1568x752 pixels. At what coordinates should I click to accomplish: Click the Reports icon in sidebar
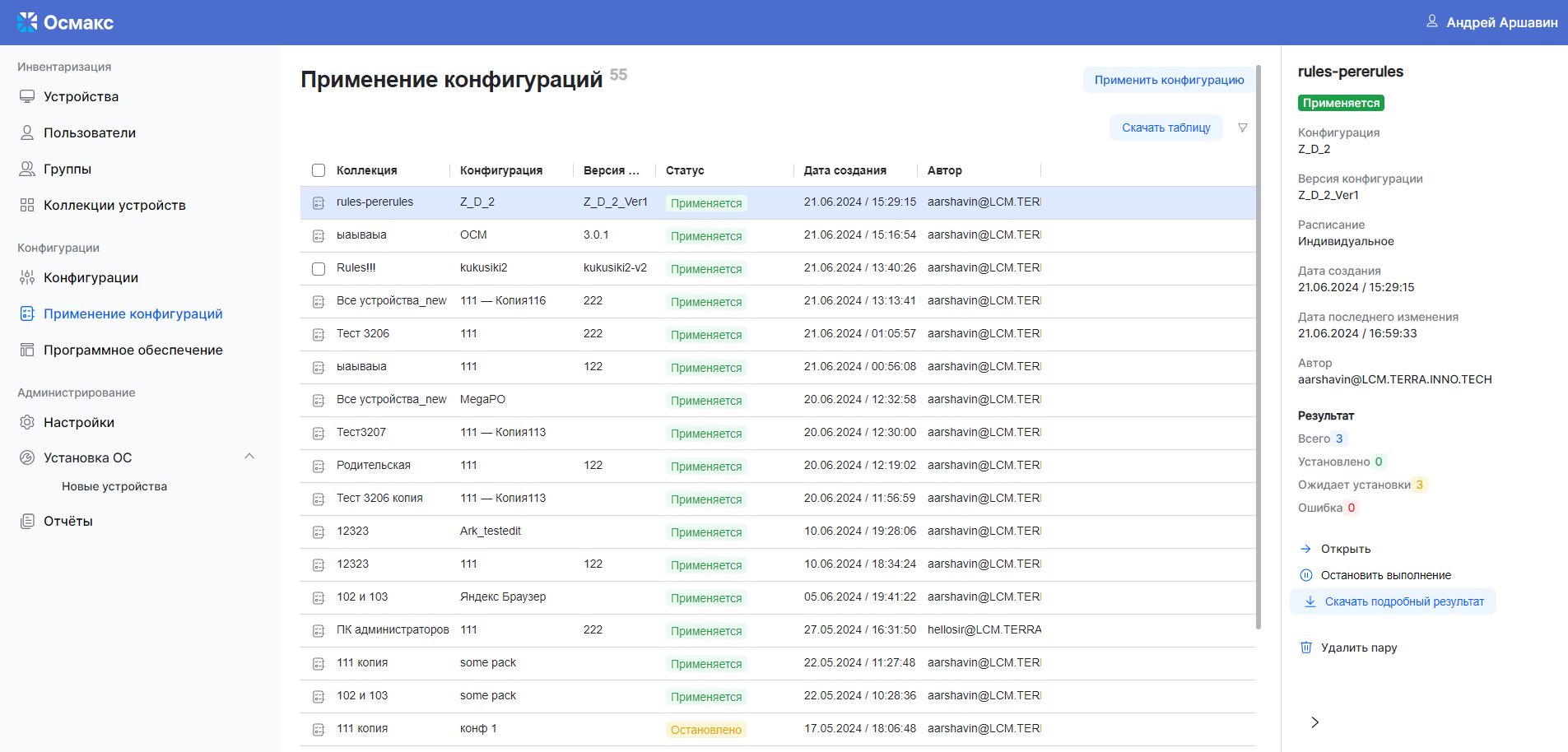27,521
